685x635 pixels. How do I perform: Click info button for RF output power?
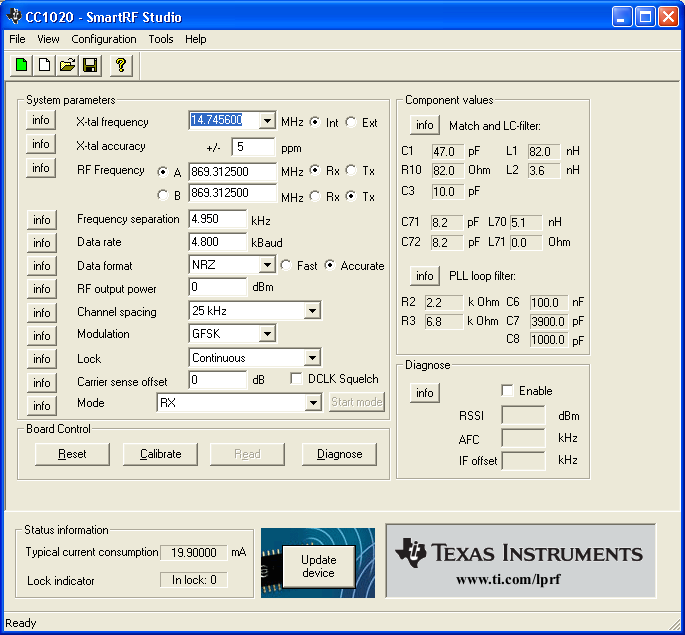(42, 289)
